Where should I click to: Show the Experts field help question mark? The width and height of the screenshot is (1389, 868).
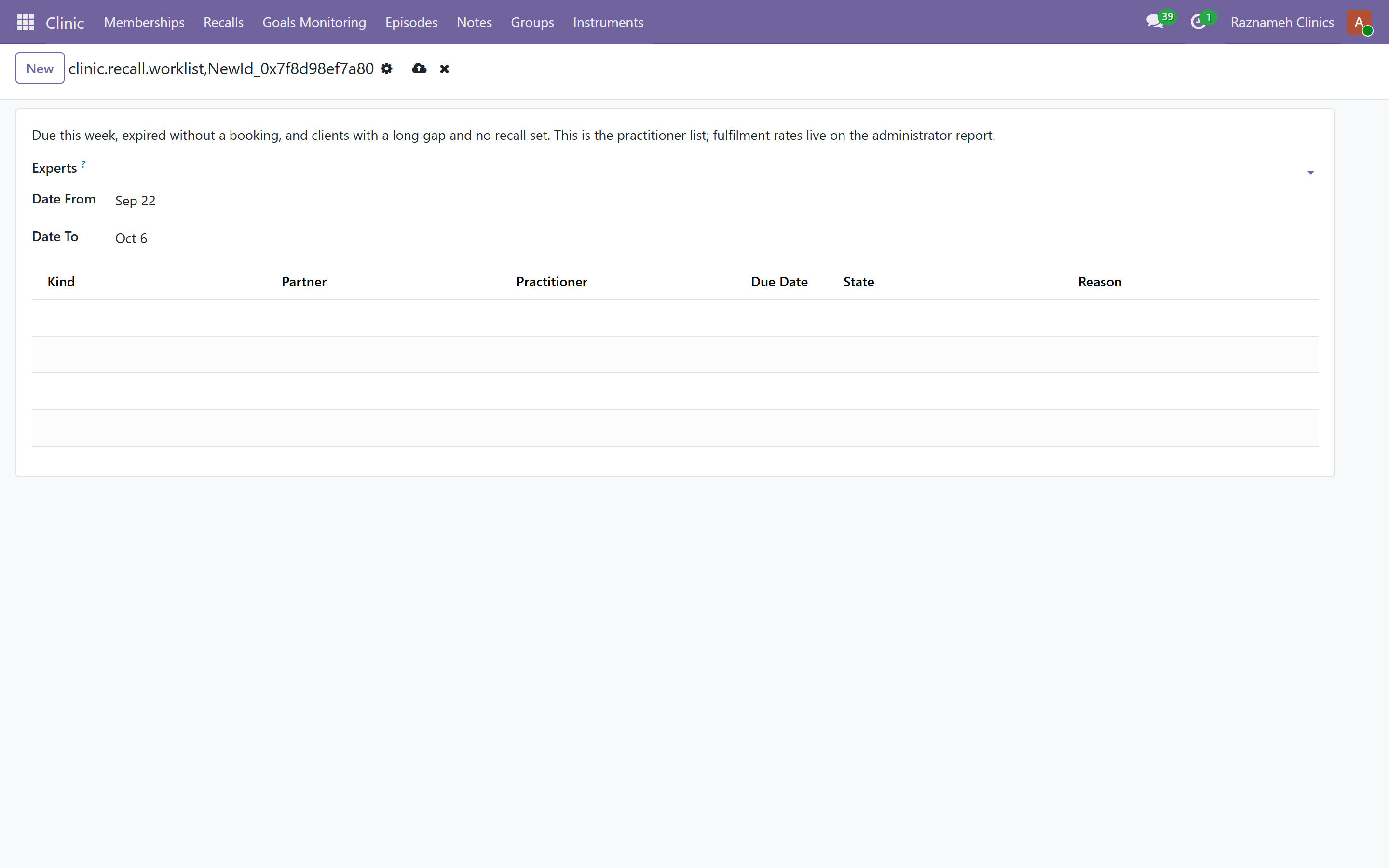point(83,164)
